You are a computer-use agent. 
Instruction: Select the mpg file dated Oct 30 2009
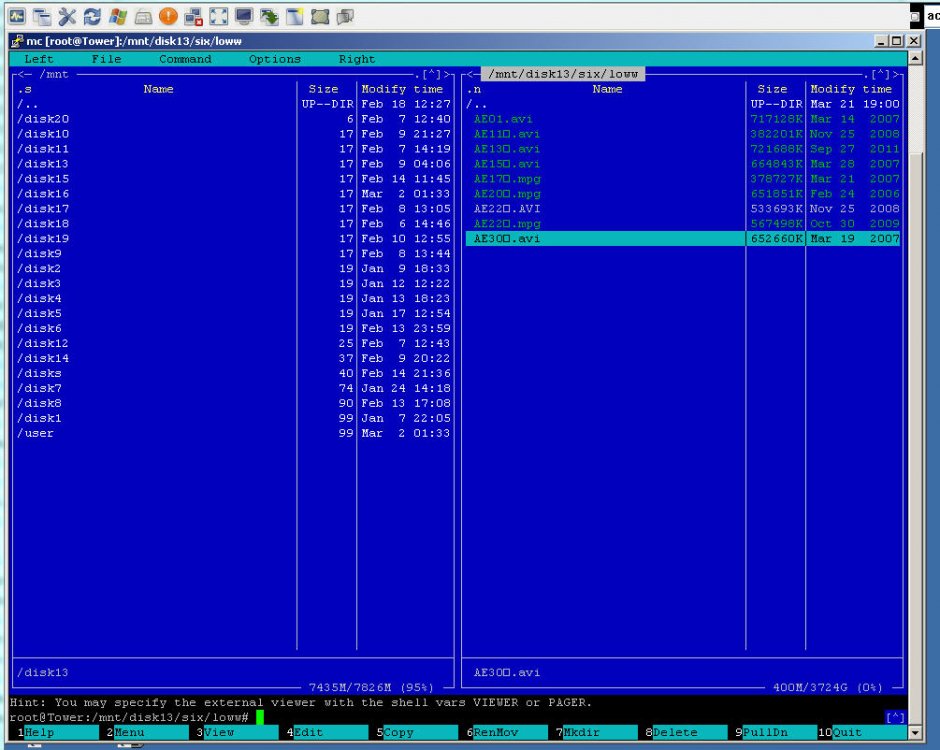point(683,224)
